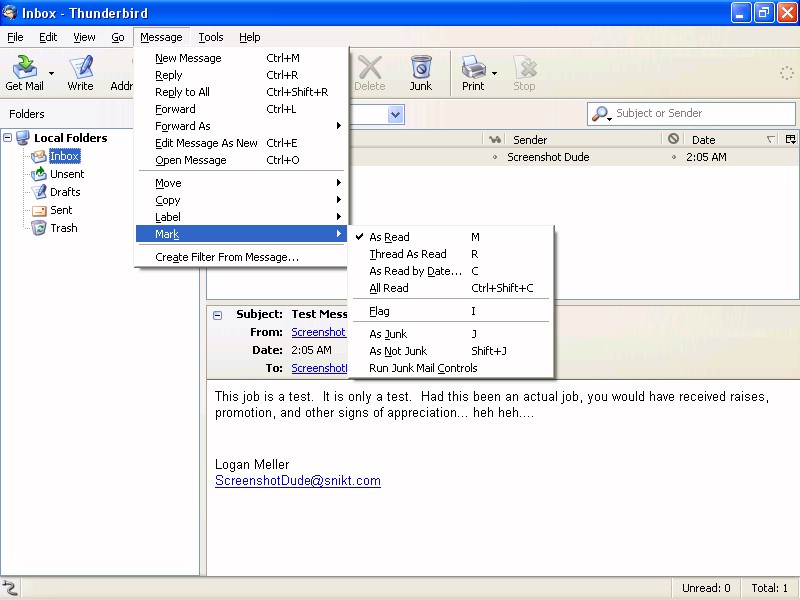Viewport: 800px width, 600px height.
Task: Collapse the message header with minus box
Action: click(217, 315)
